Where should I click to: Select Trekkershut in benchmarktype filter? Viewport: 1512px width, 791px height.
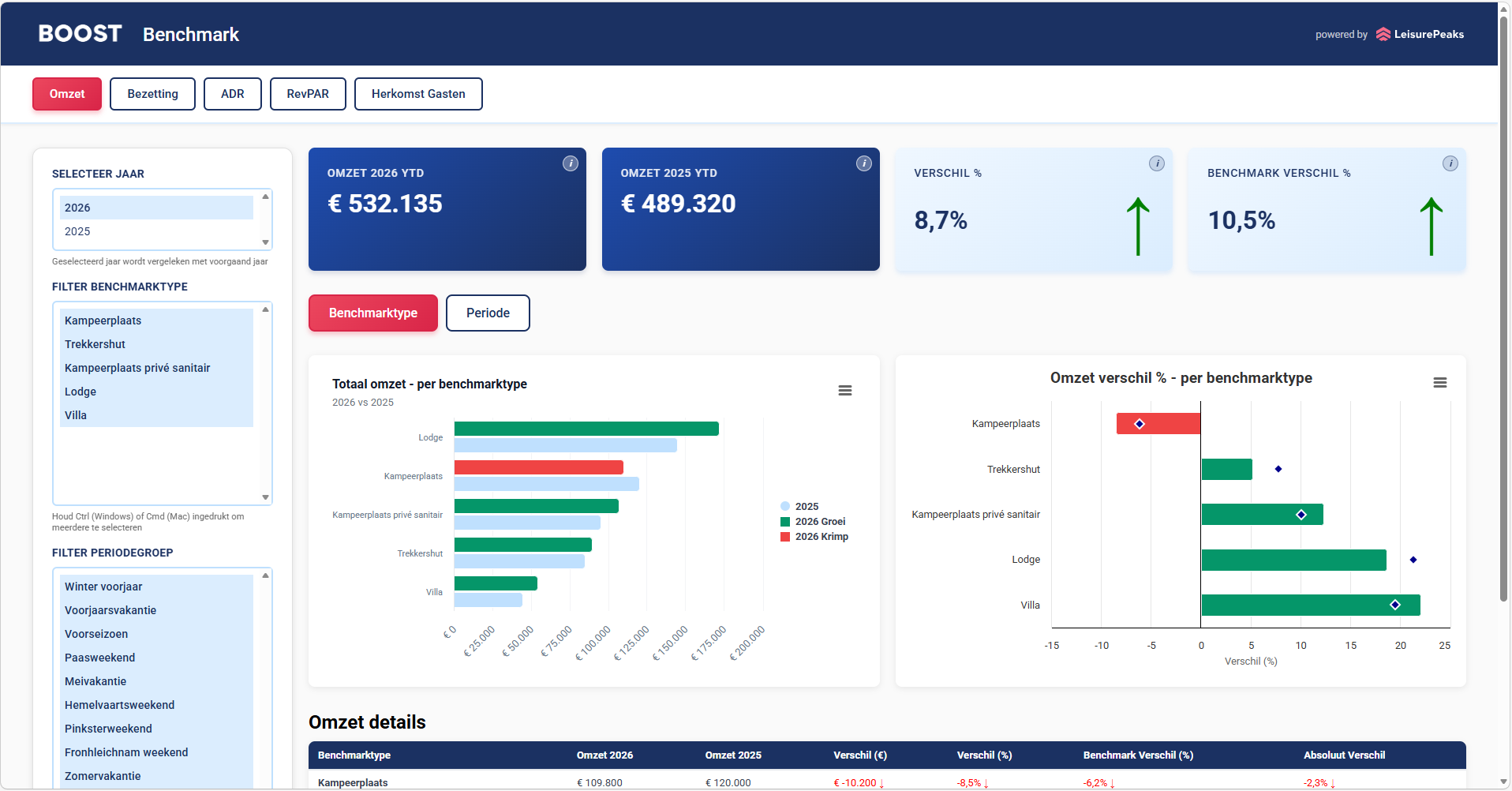[x=95, y=344]
